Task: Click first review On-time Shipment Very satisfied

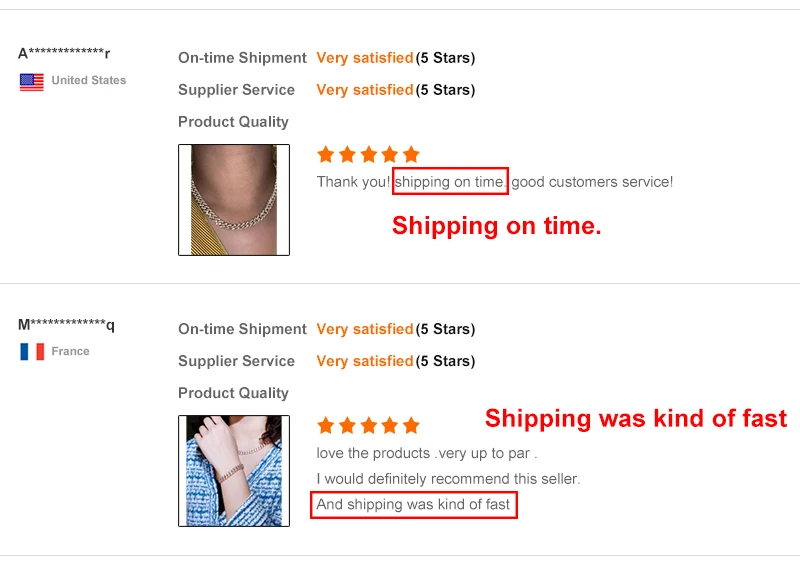Action: (364, 58)
